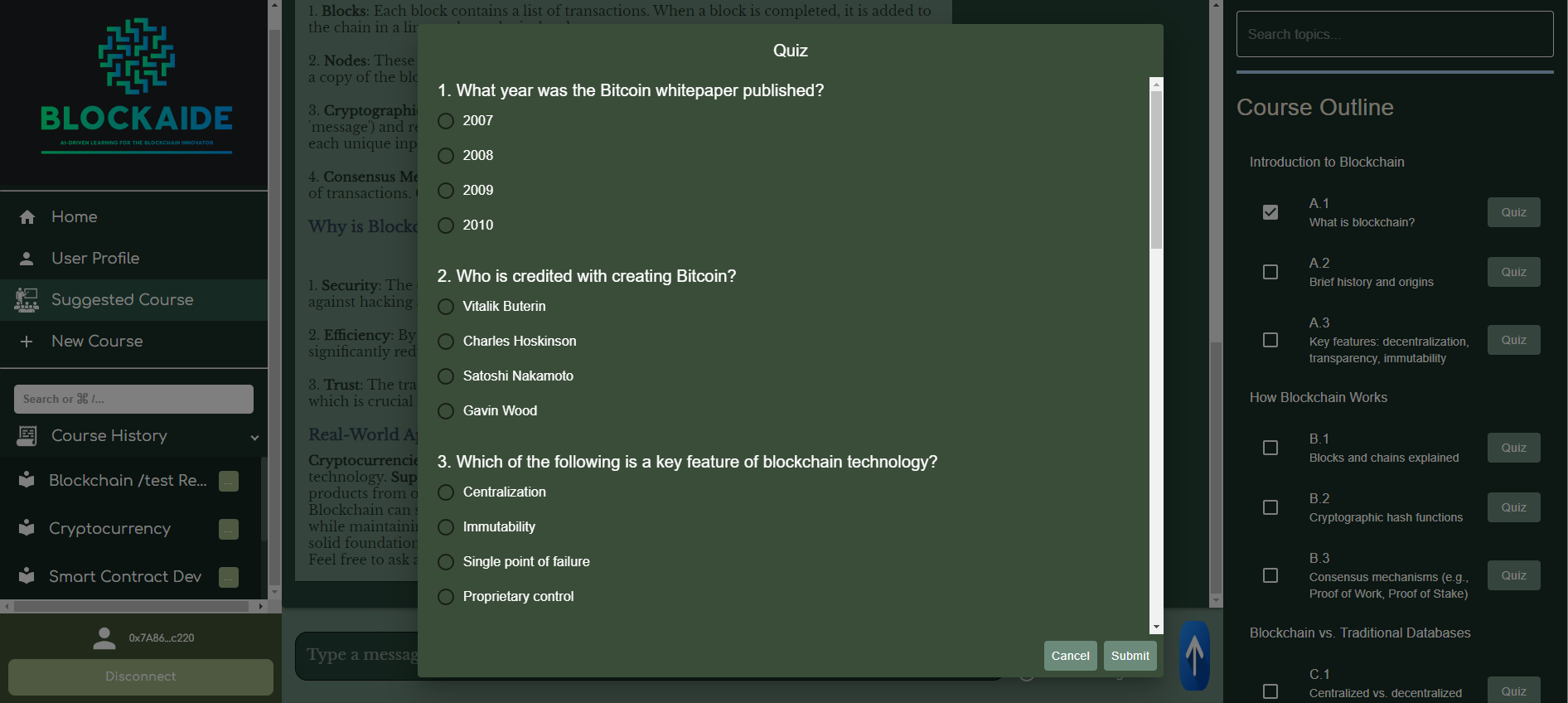Check the A.2 Brief history checkbox
The image size is (1568, 703).
click(1270, 272)
